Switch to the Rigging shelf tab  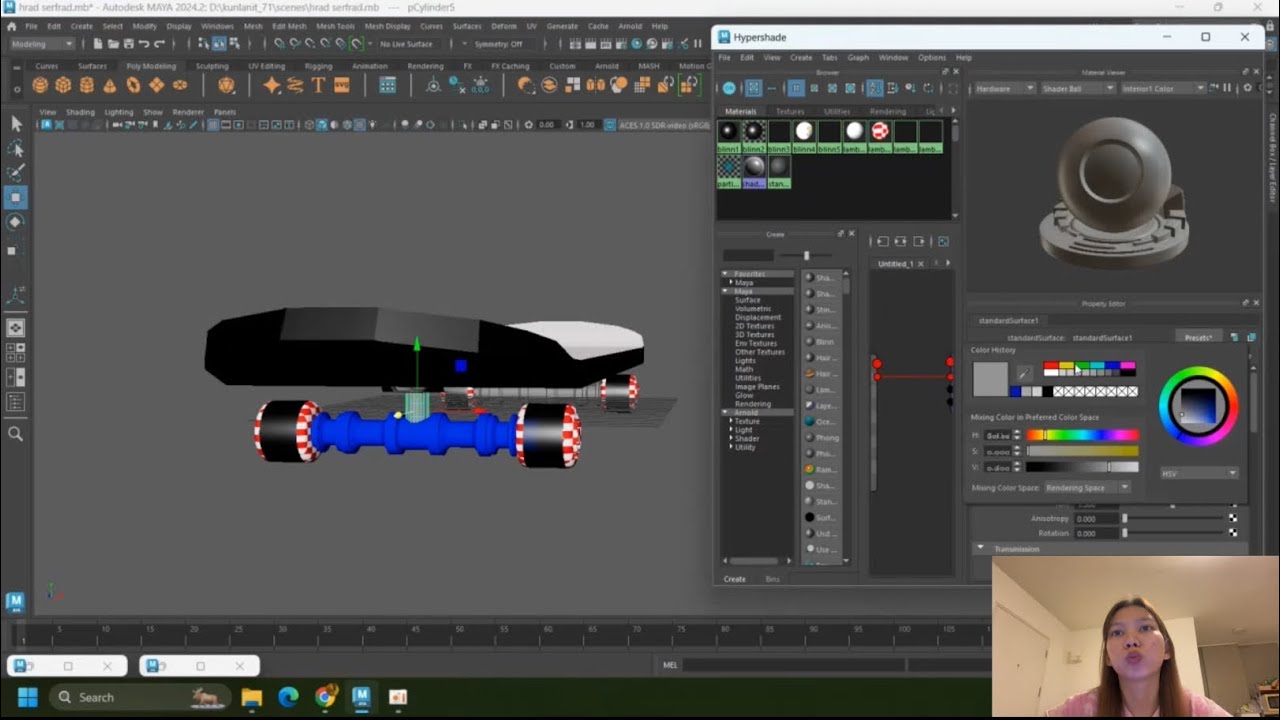click(318, 66)
